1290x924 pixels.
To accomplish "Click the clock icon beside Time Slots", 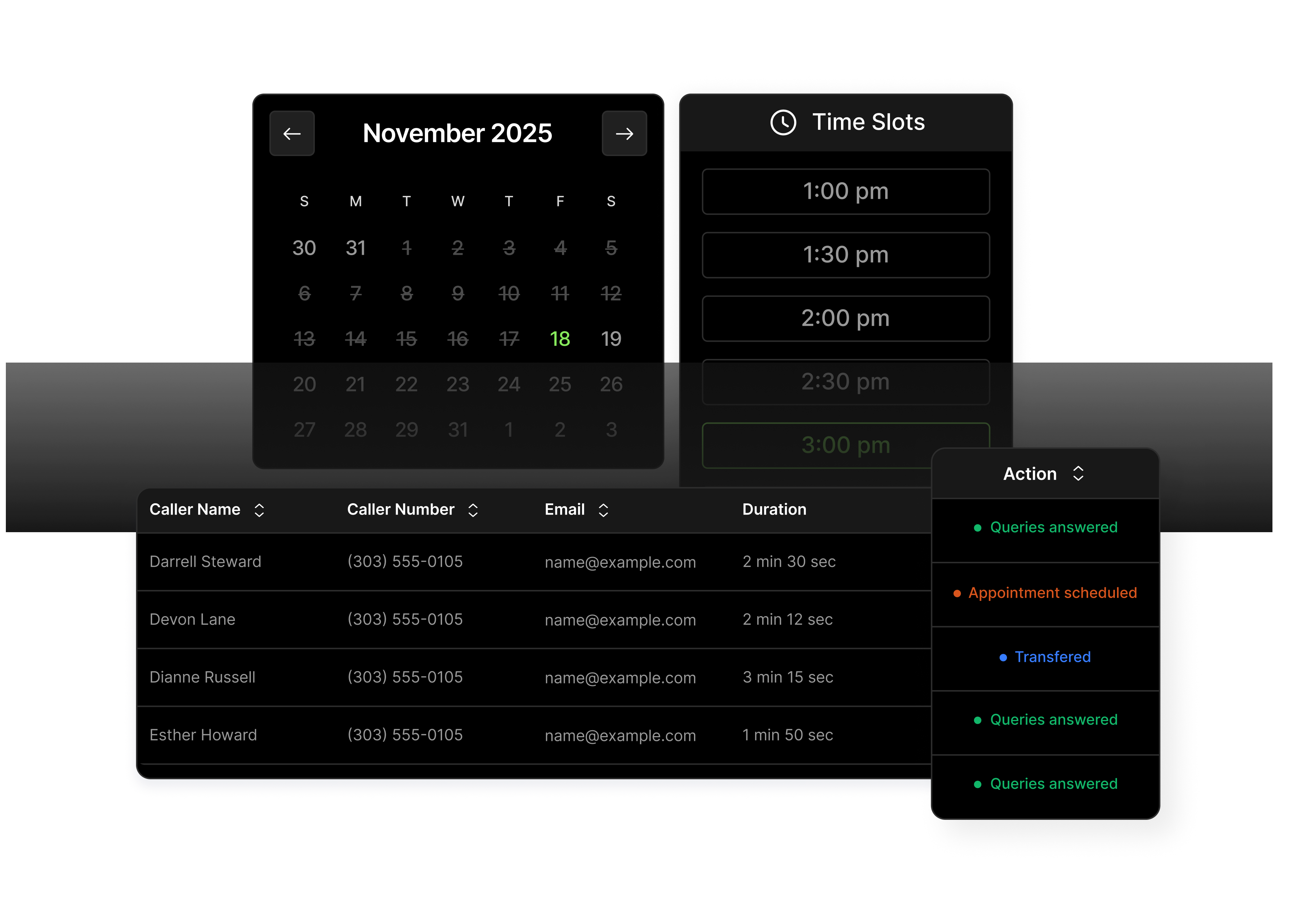I will point(782,122).
